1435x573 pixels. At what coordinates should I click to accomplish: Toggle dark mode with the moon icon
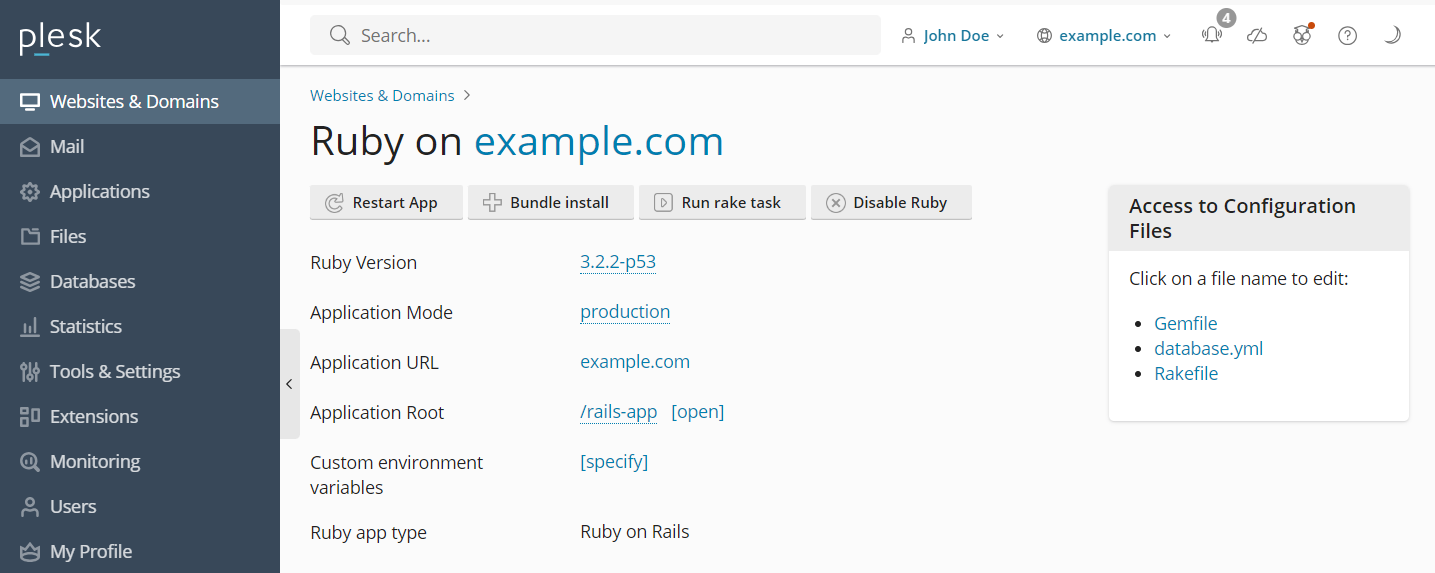point(1392,36)
